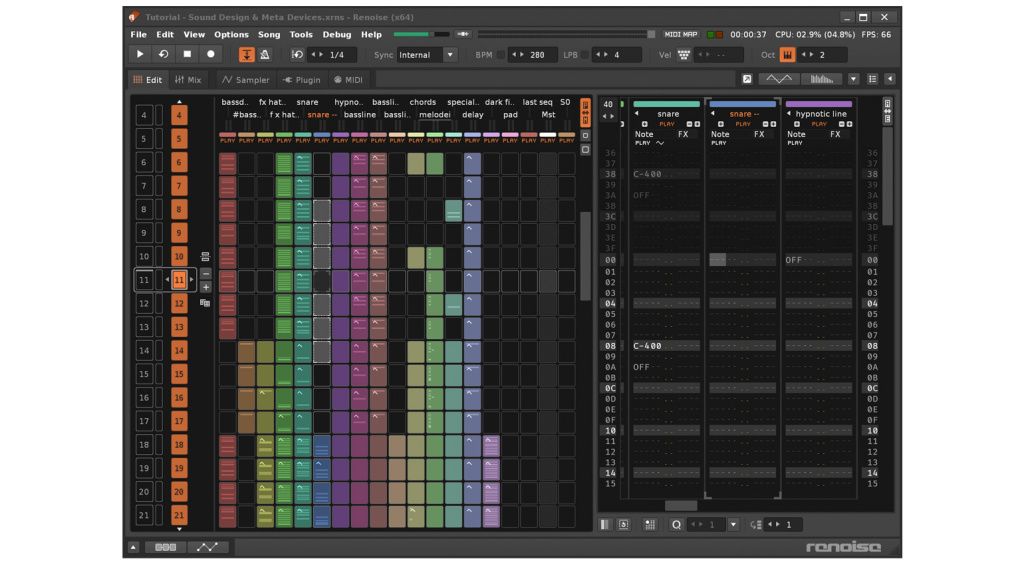Screen dimensions: 1024x565
Task: Enable the Record edit mode button
Action: (x=210, y=55)
